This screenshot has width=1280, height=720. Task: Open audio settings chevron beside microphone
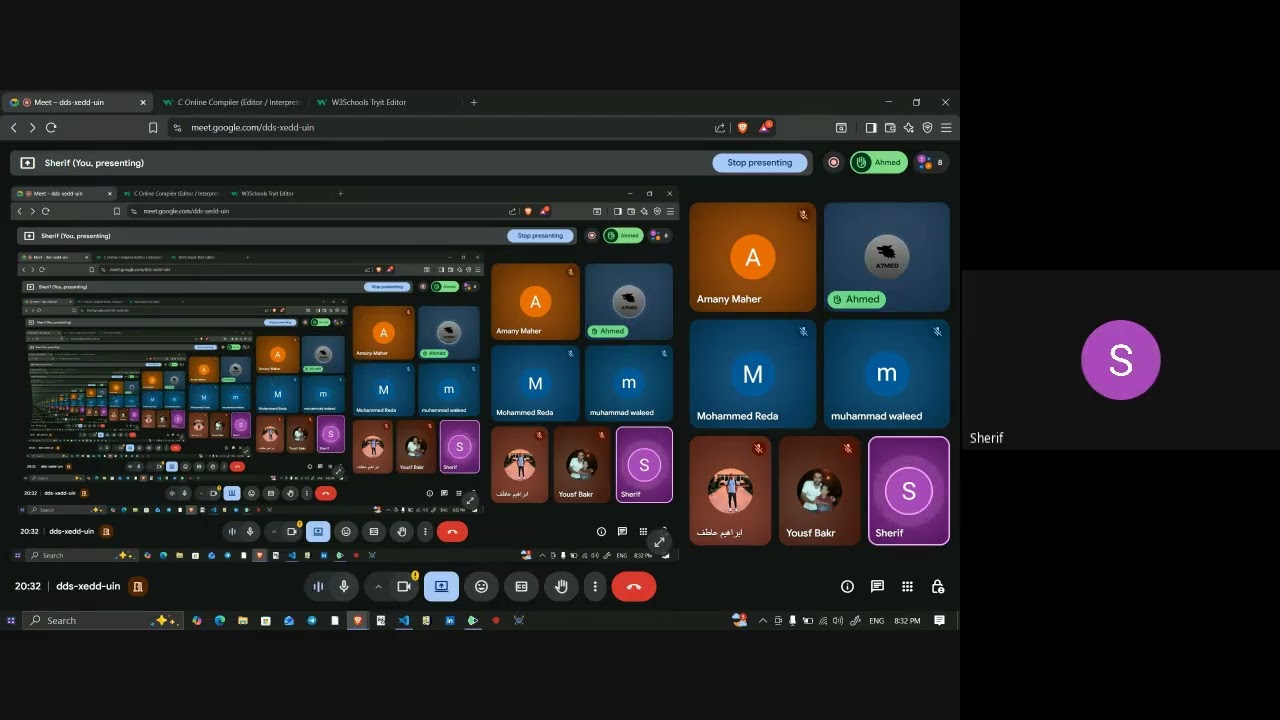[378, 587]
